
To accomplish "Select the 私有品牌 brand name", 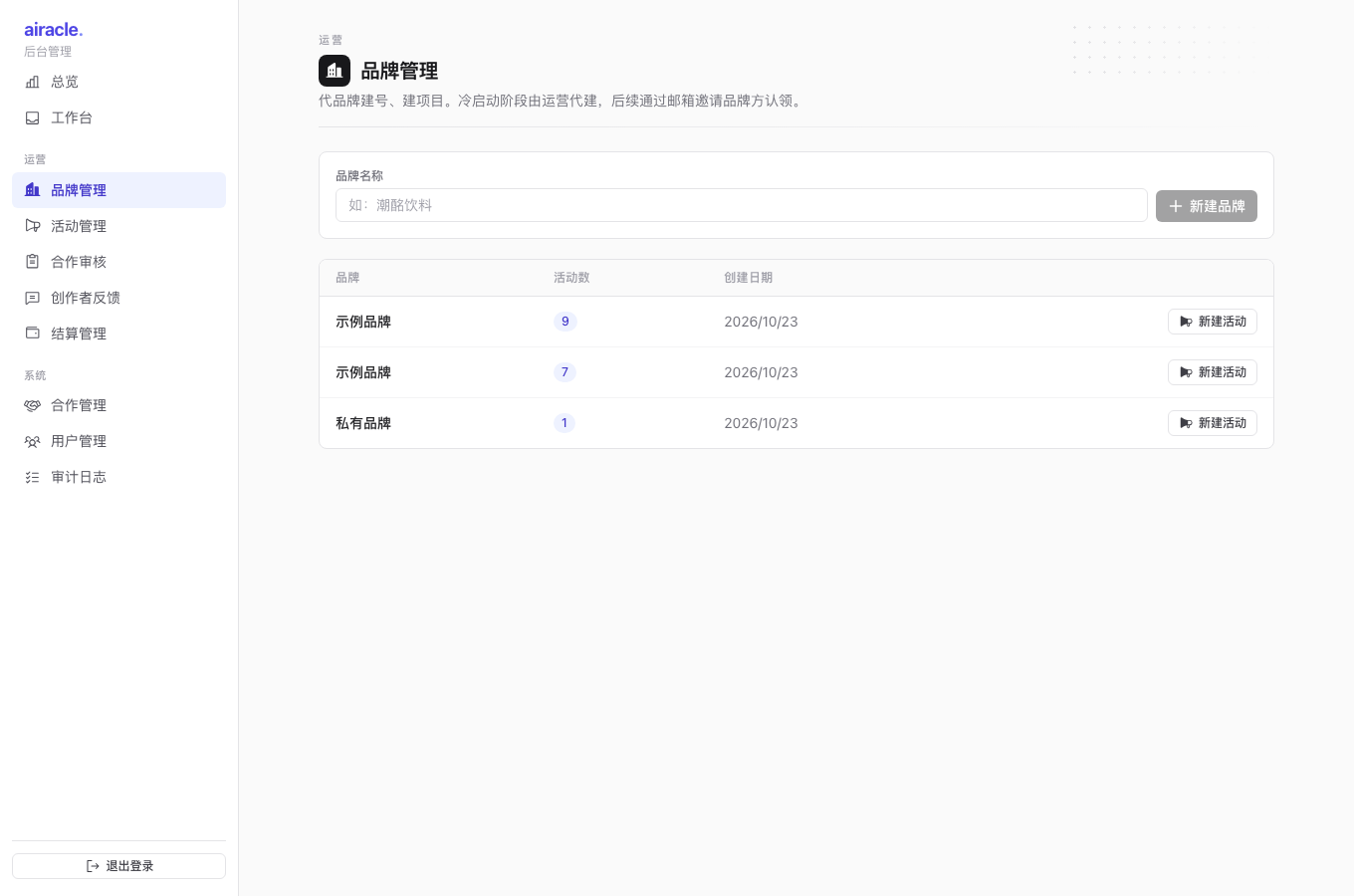I will coord(363,423).
